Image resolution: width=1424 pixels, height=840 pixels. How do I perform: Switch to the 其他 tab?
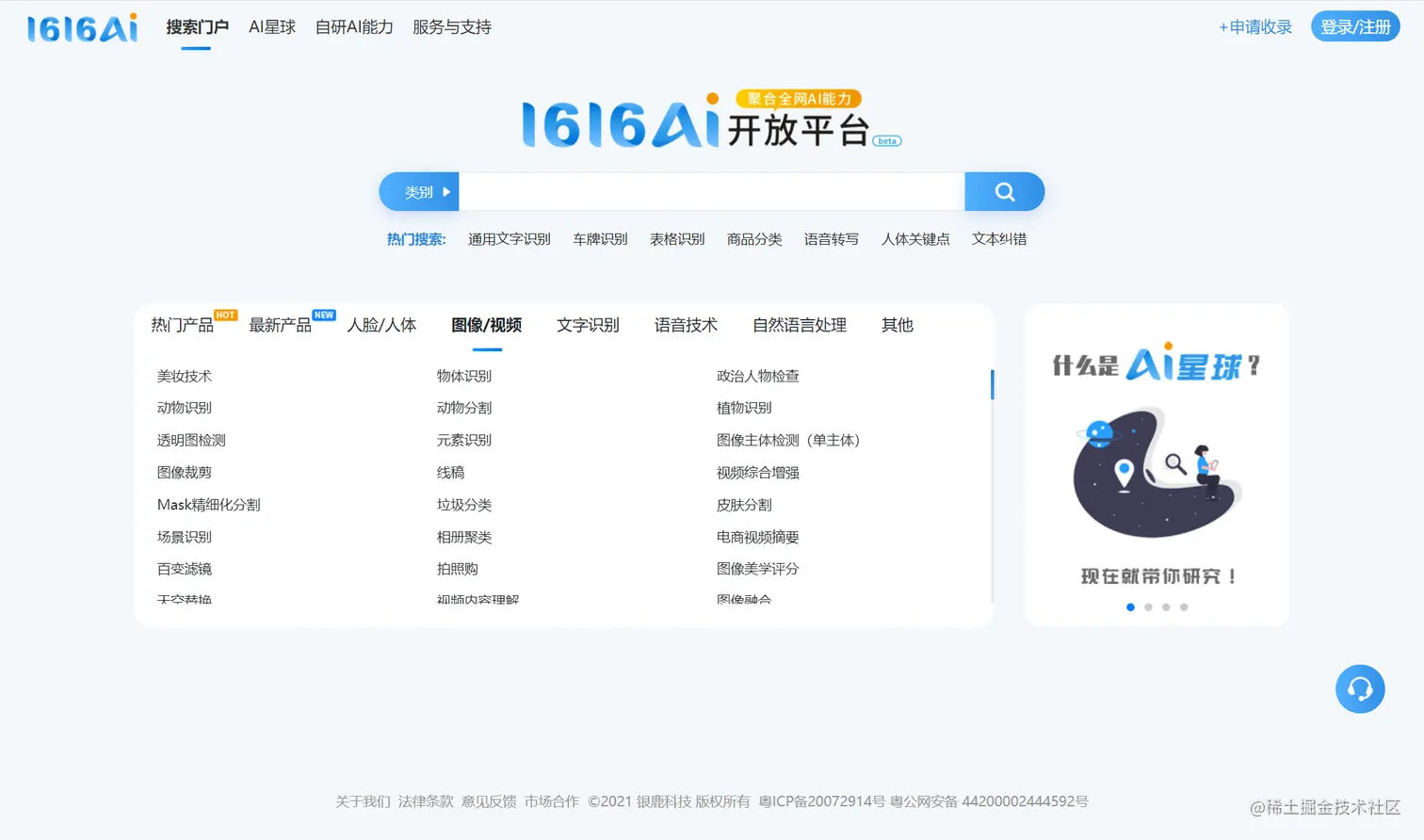pos(898,325)
